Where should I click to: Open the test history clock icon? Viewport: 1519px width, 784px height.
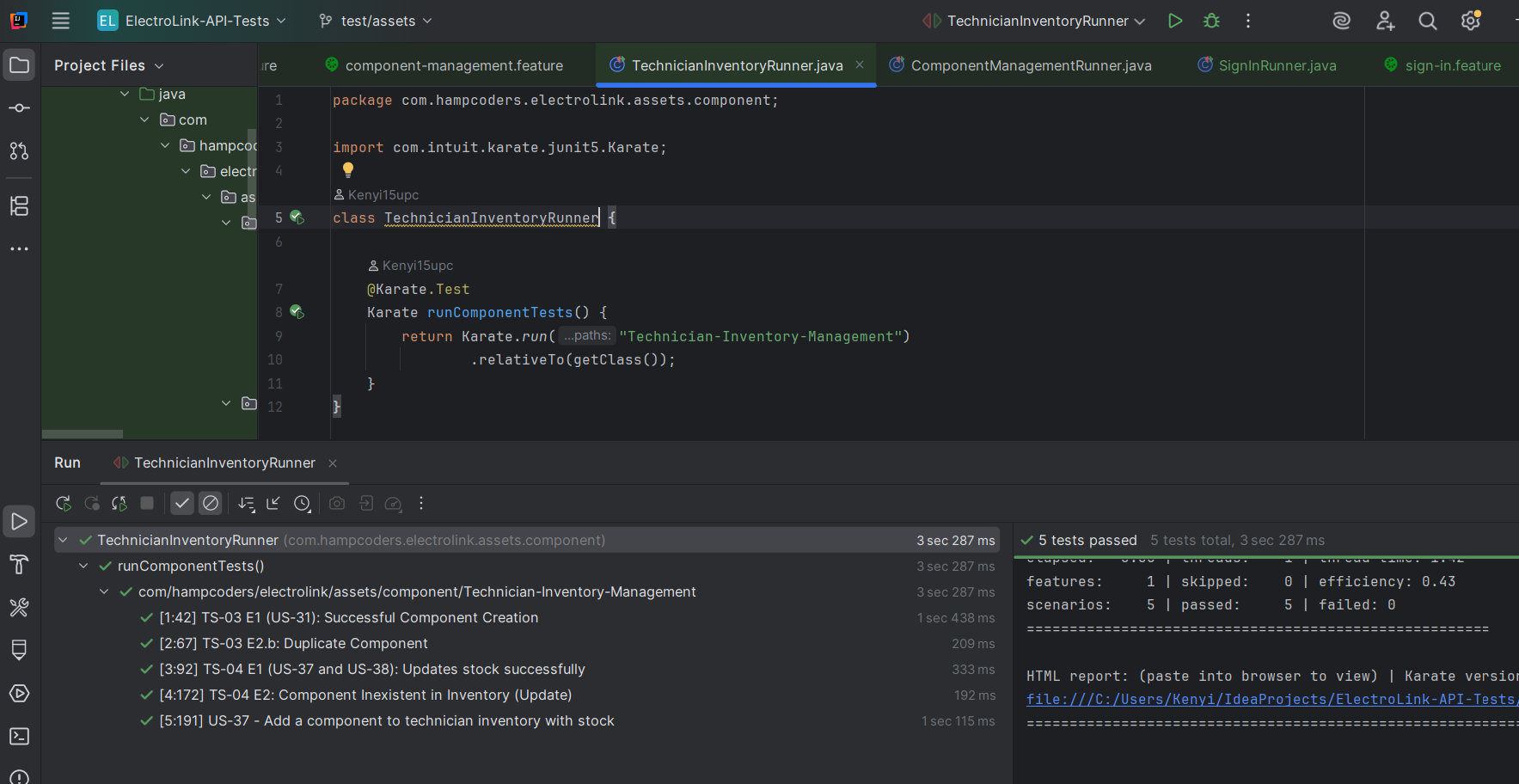coord(303,504)
